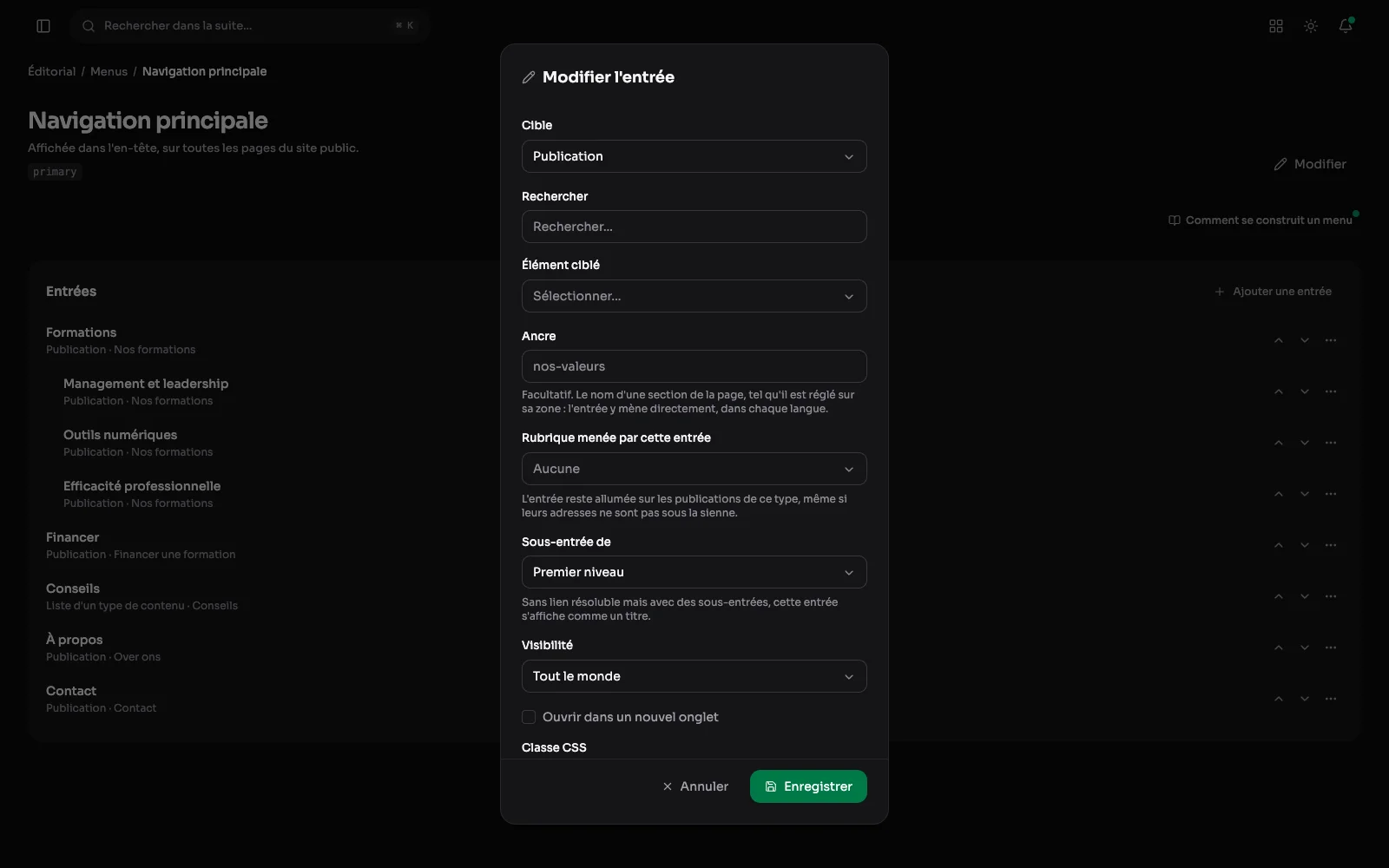This screenshot has height=868, width=1389.
Task: Click the Rechercher field in the dialog
Action: (694, 227)
